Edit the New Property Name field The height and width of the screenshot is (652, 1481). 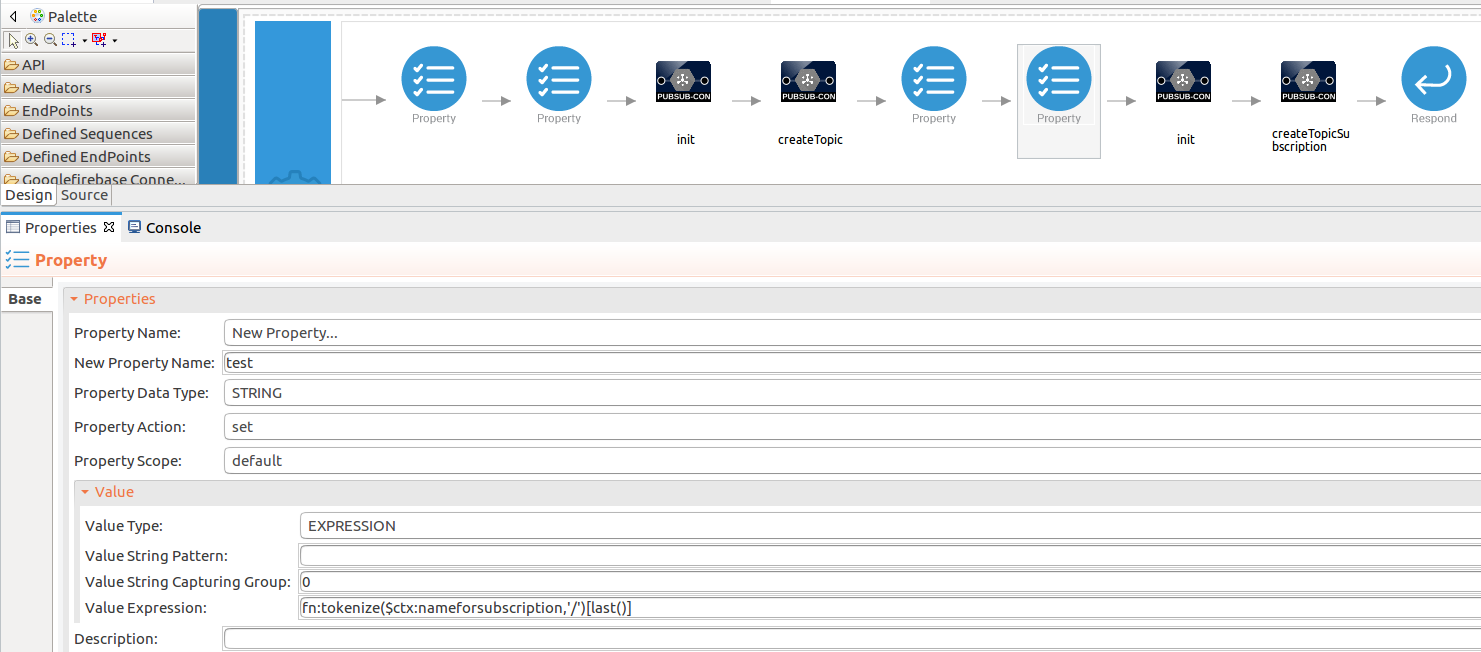pos(852,363)
